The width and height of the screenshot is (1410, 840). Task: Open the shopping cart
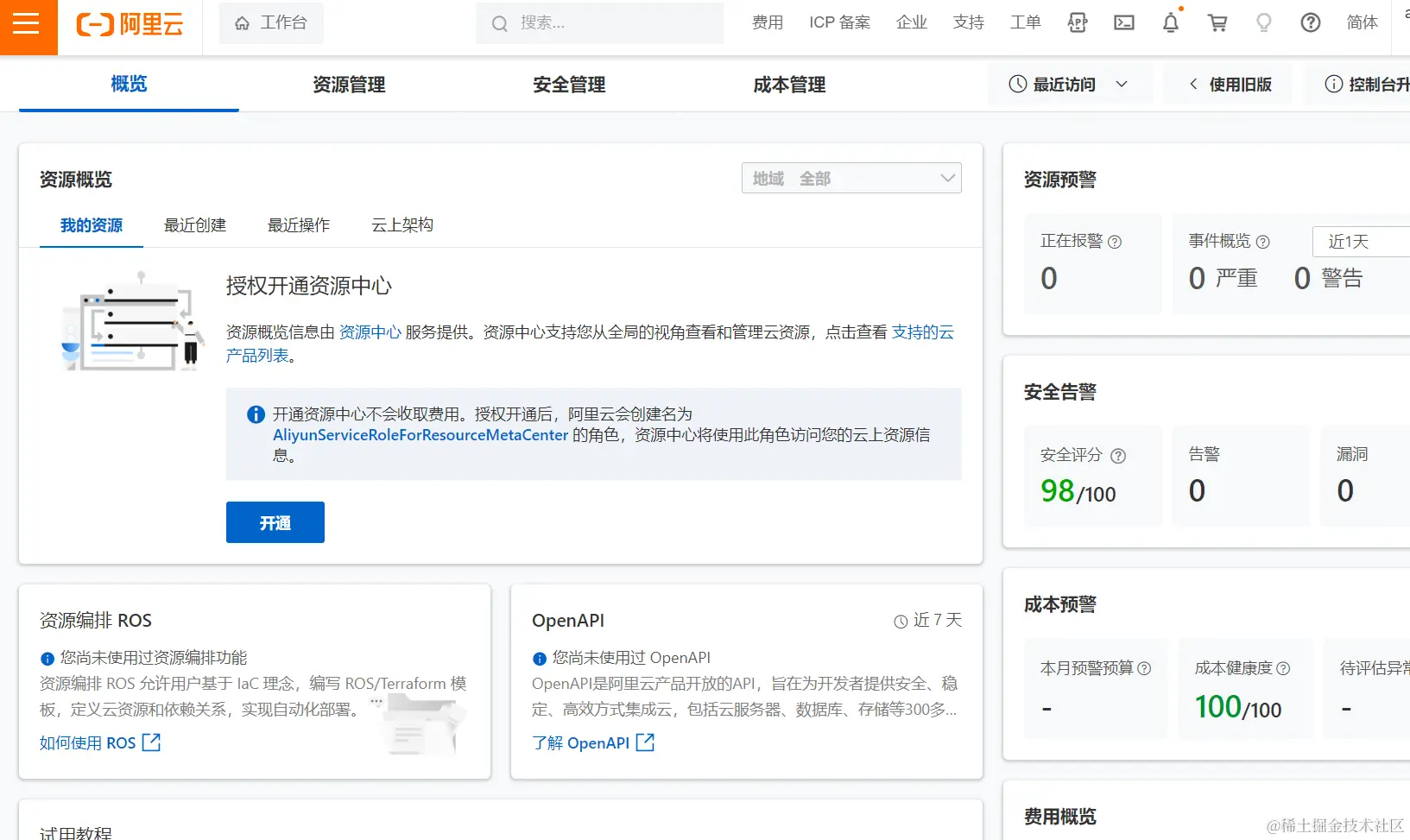(x=1217, y=23)
